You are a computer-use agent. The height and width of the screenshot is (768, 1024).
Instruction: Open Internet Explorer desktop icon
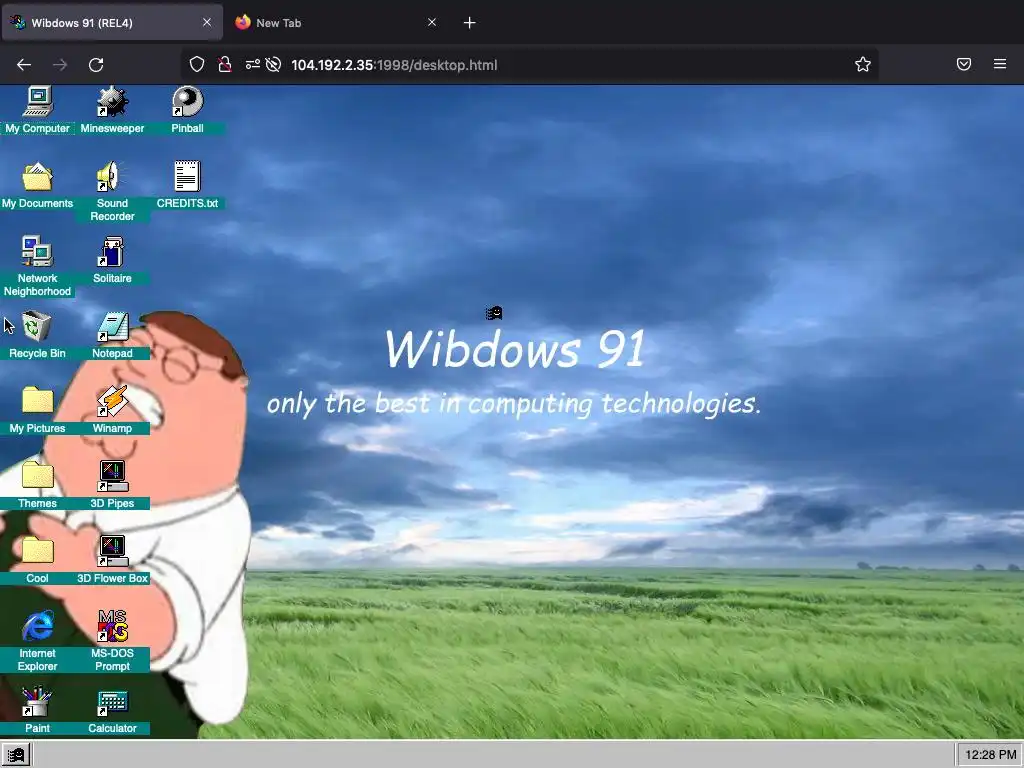(x=37, y=641)
